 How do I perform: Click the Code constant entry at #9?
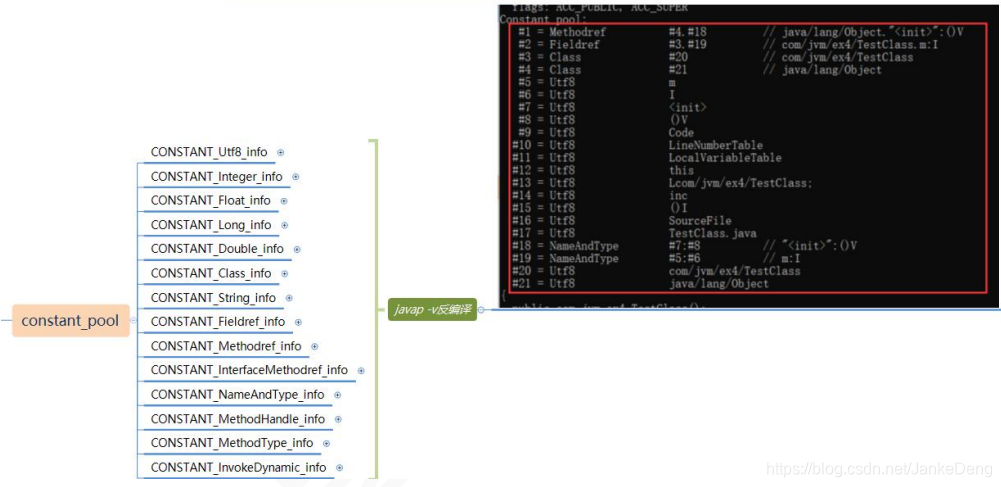(681, 133)
